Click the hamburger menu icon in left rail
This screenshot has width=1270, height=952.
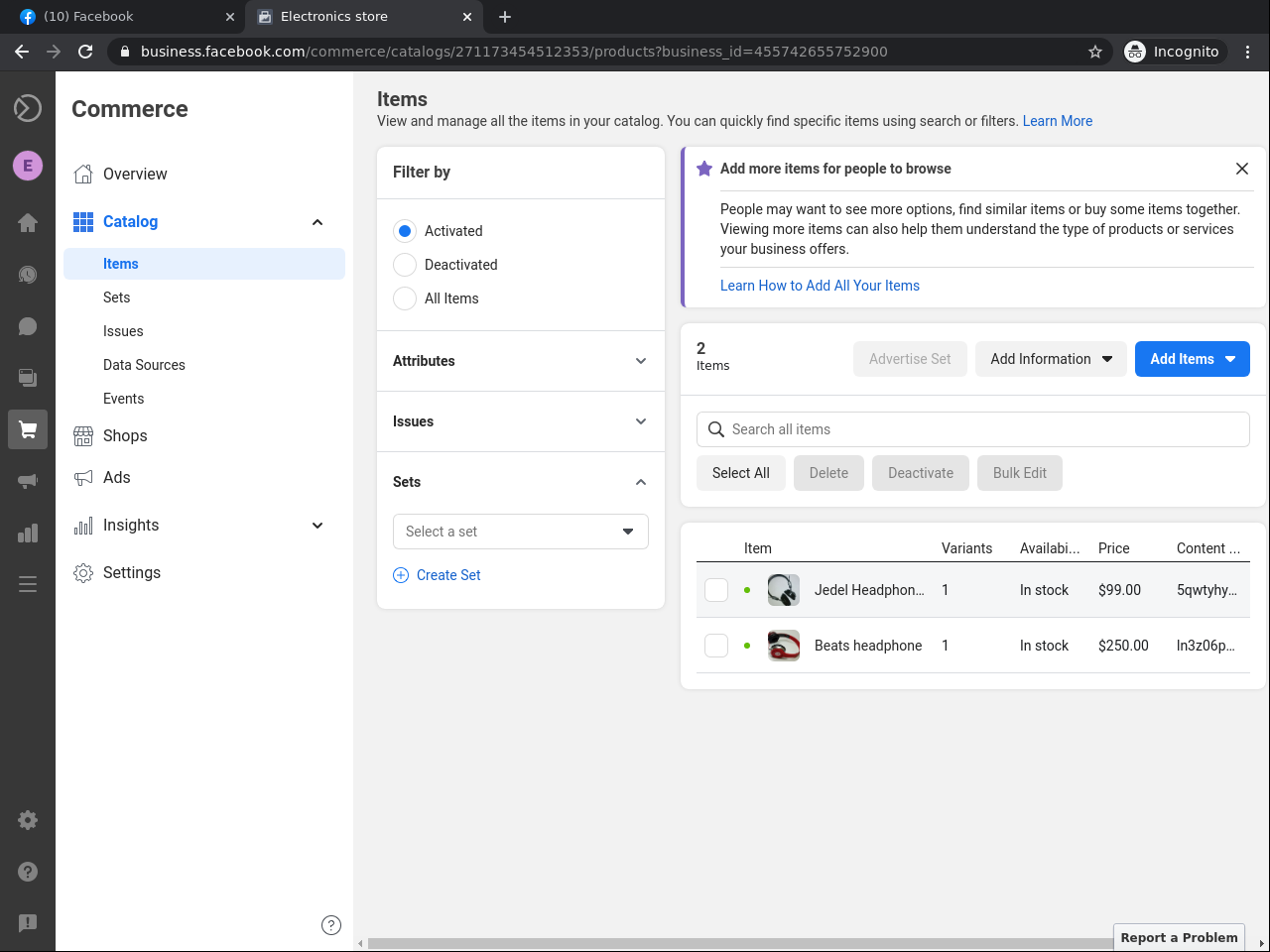(28, 584)
